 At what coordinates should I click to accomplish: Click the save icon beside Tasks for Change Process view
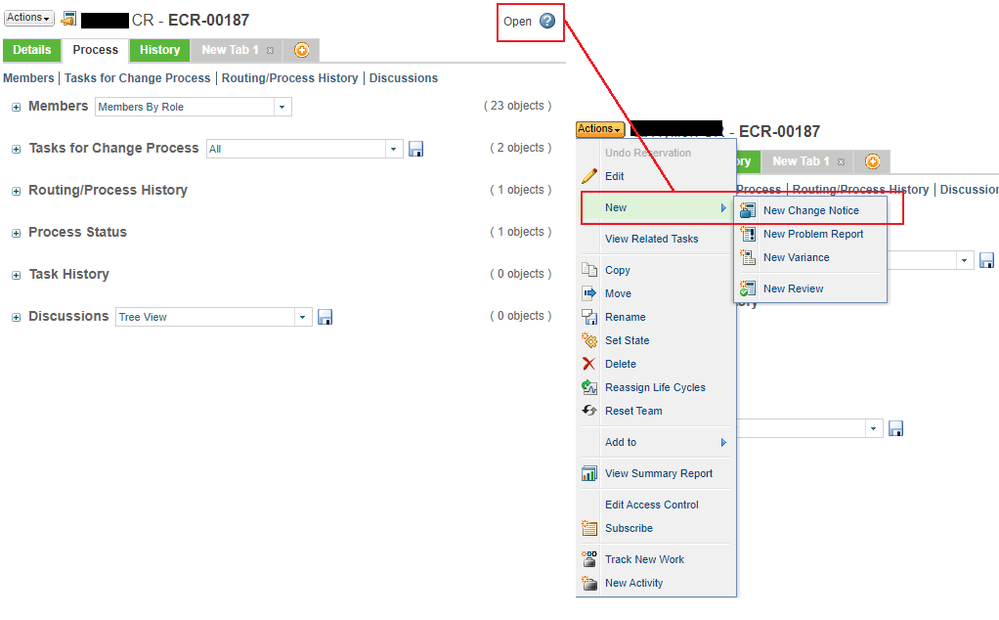click(x=416, y=149)
